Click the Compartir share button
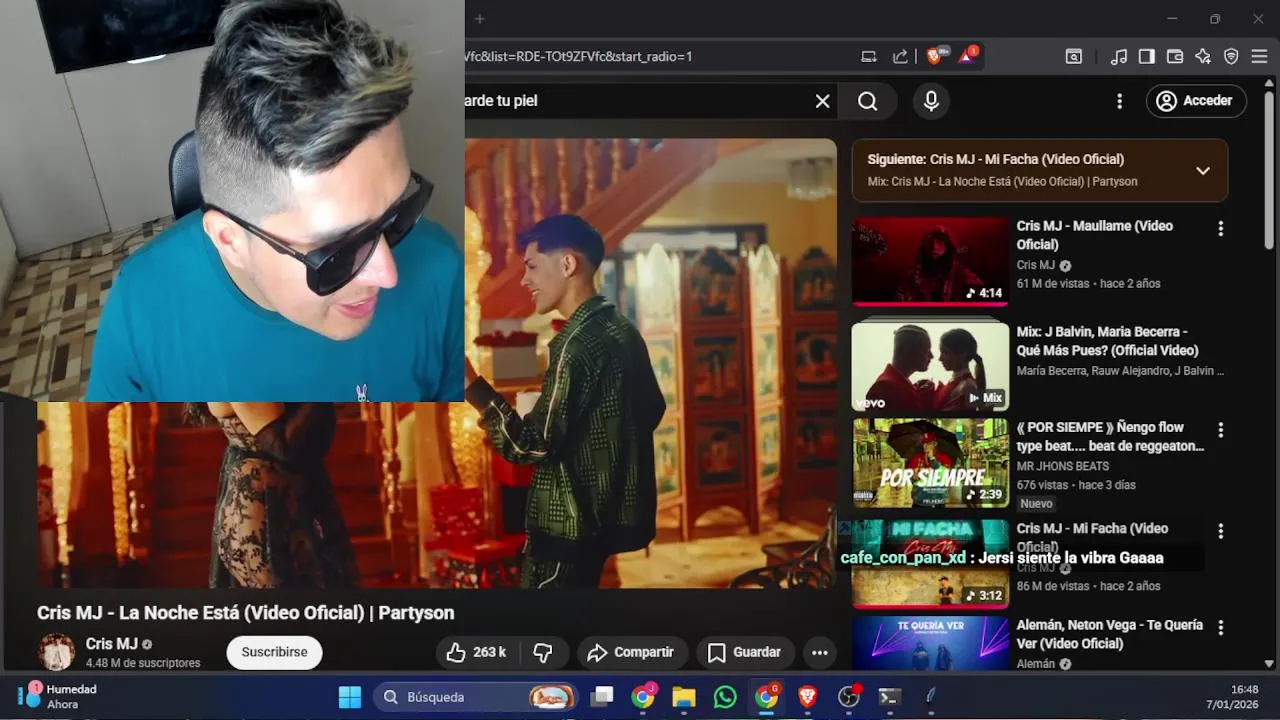Viewport: 1280px width, 720px height. click(x=631, y=652)
